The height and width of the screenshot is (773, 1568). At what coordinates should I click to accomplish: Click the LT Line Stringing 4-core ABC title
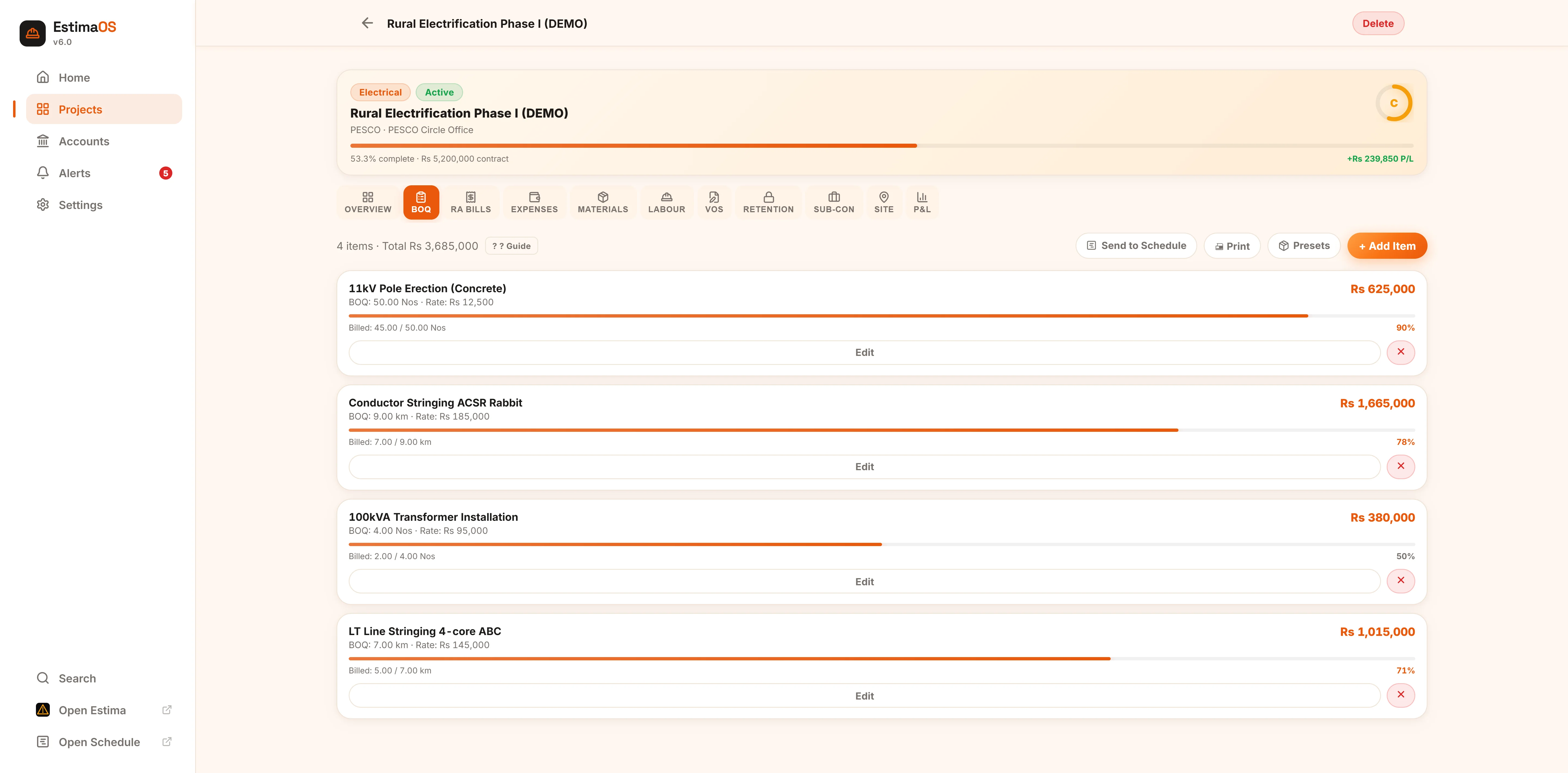point(425,631)
